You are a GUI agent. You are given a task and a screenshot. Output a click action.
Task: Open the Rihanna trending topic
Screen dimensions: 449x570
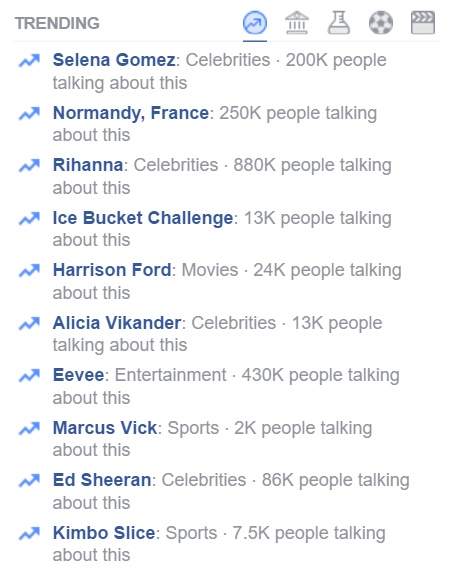point(88,165)
